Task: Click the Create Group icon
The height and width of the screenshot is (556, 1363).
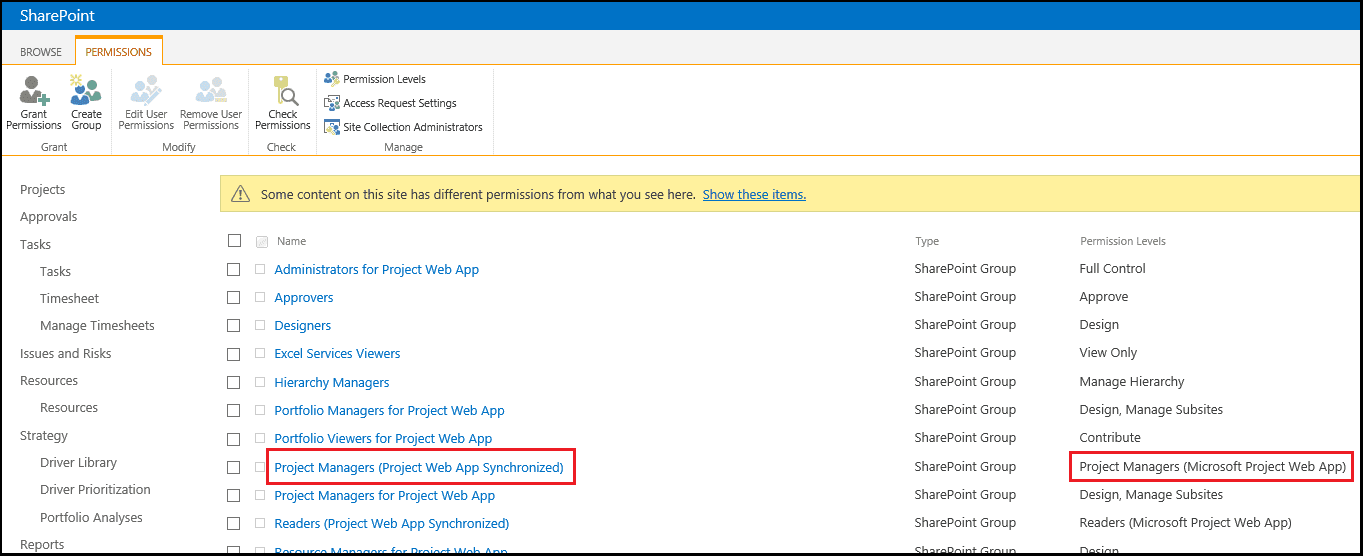Action: pos(86,91)
